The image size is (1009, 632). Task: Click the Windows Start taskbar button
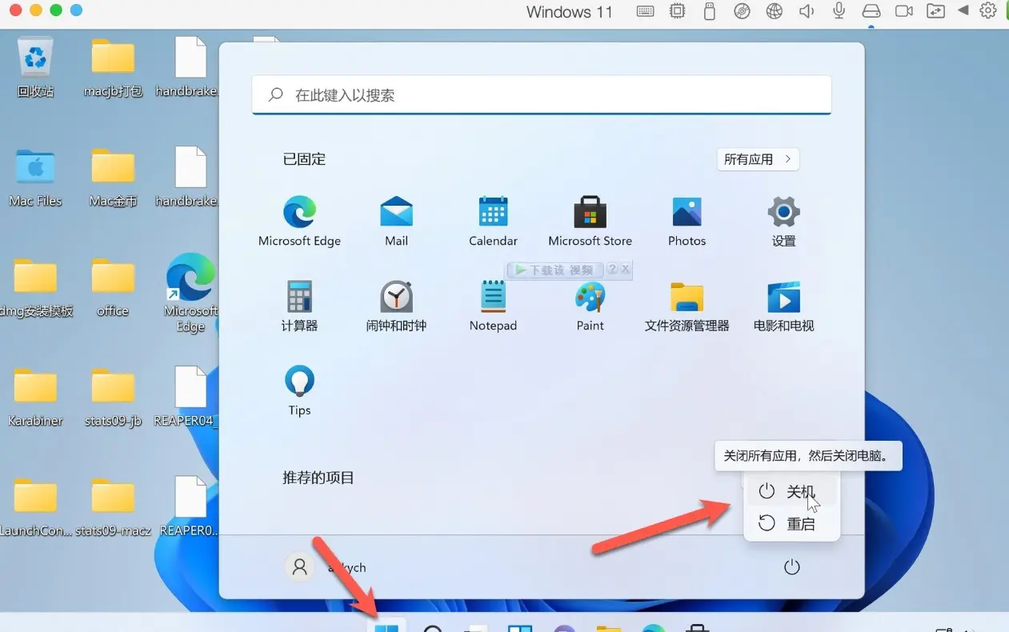(x=387, y=626)
